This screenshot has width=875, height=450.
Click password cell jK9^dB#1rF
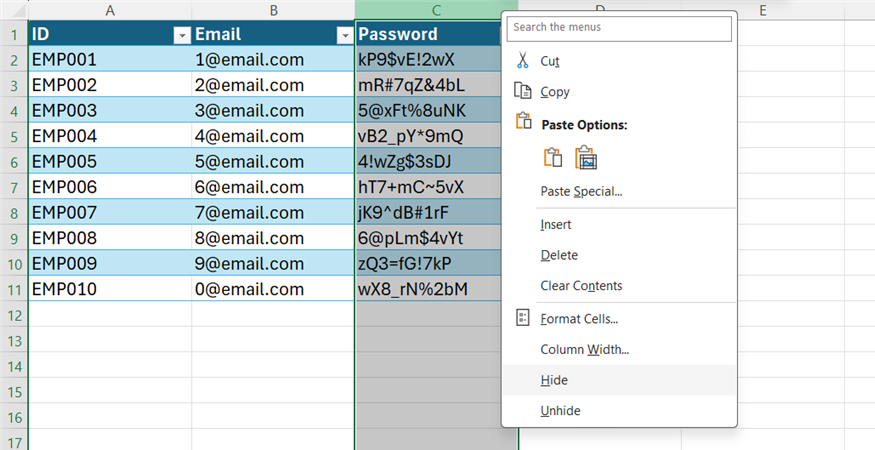[428, 212]
